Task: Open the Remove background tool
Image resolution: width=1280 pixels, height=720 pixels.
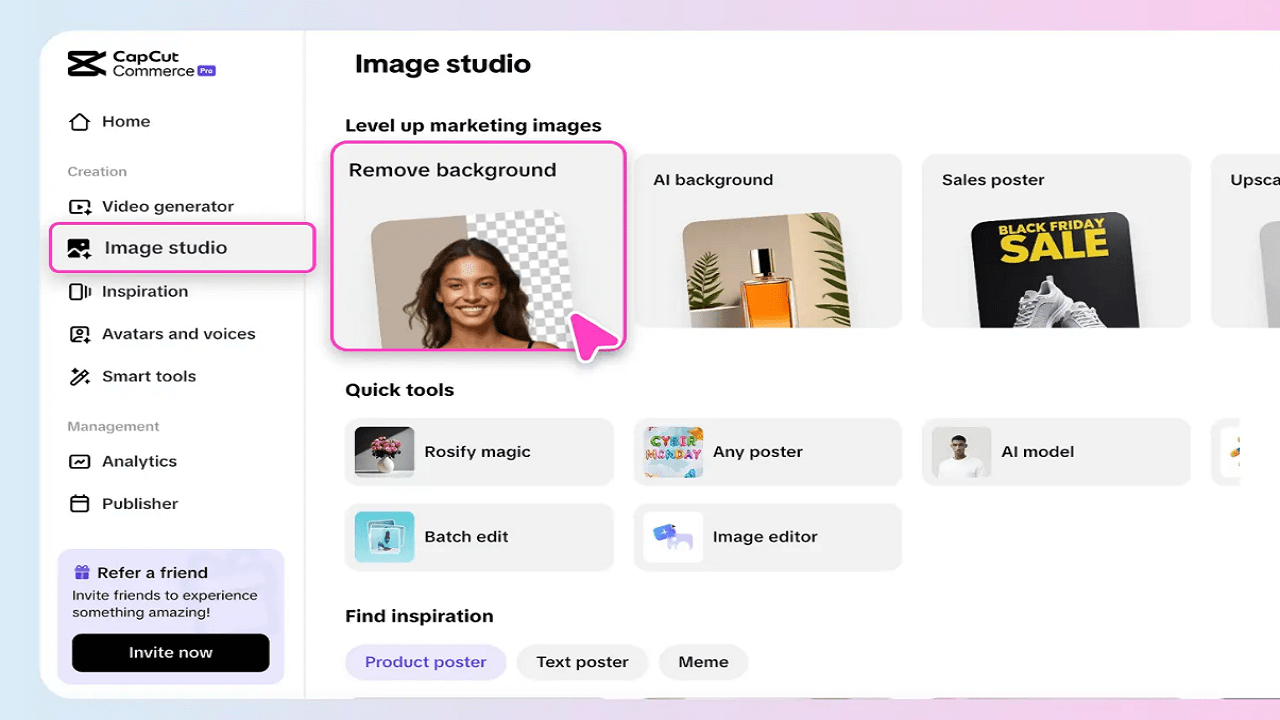Action: [478, 245]
